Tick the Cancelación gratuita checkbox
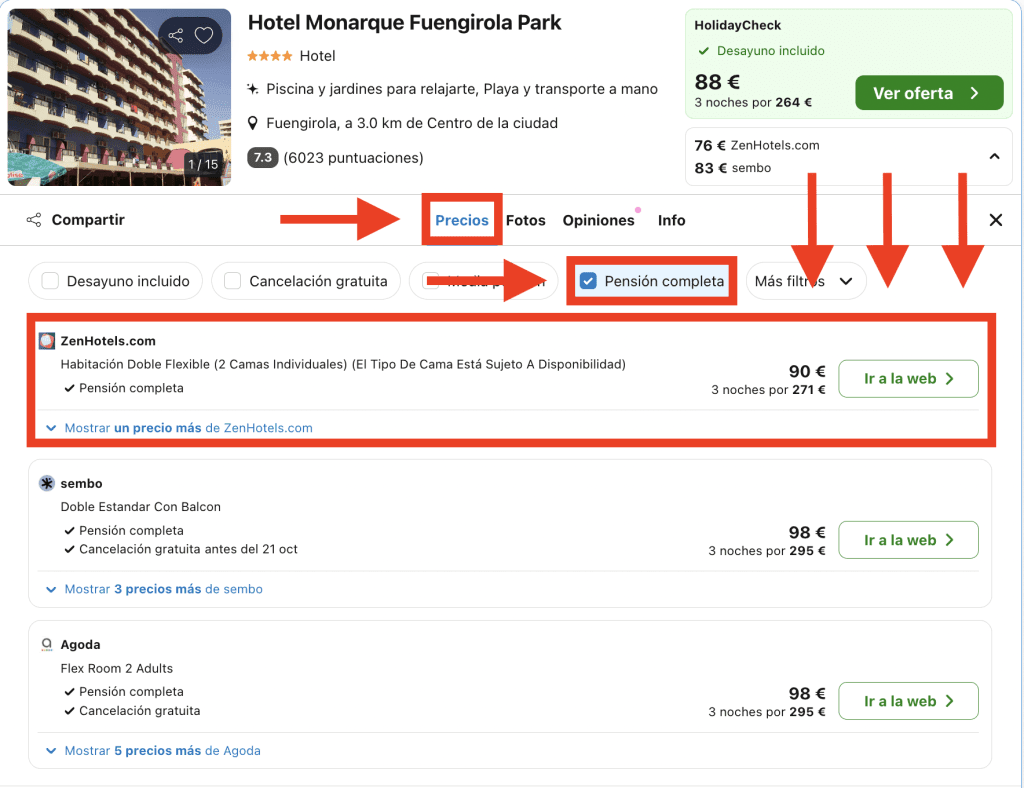The height and width of the screenshot is (788, 1024). [232, 282]
